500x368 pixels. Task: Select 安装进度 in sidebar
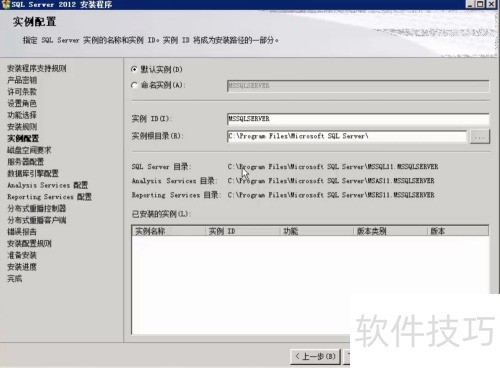click(22, 267)
